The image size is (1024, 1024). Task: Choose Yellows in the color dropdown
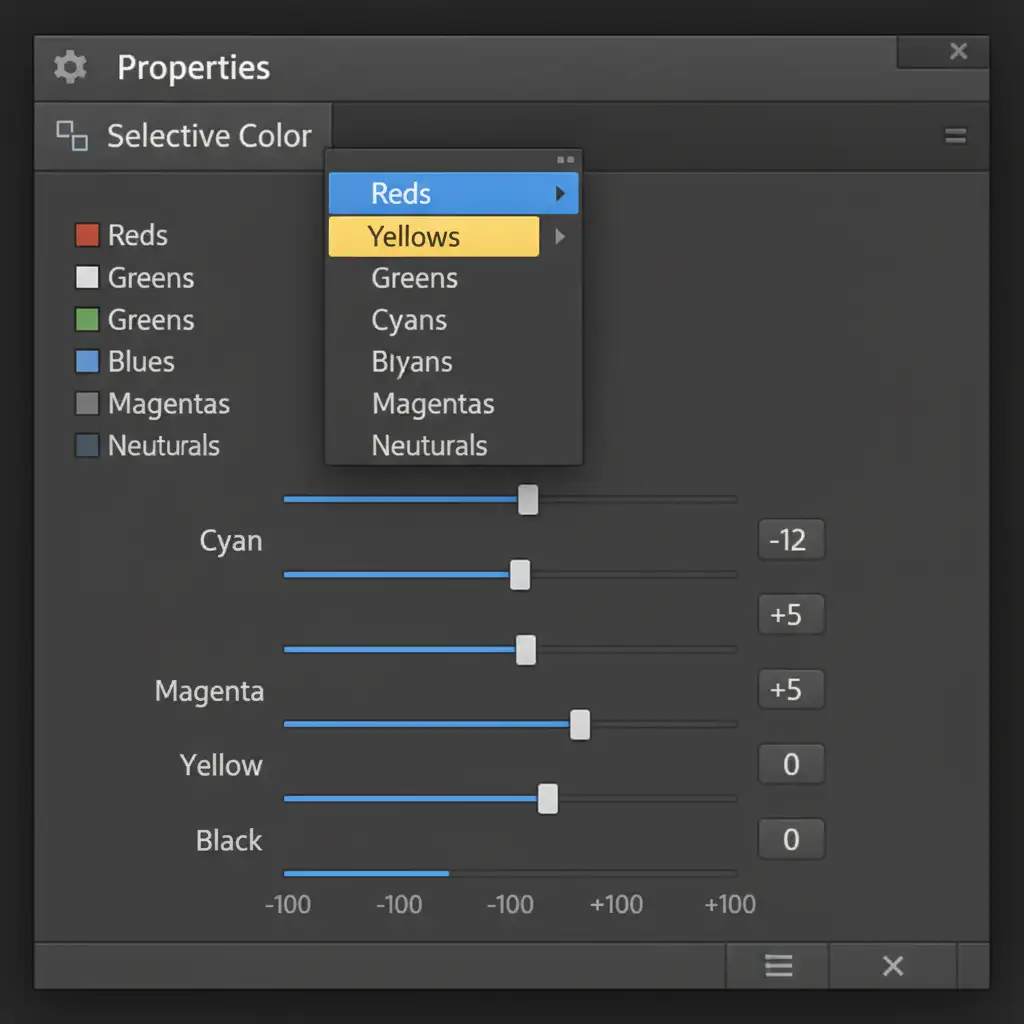(434, 236)
